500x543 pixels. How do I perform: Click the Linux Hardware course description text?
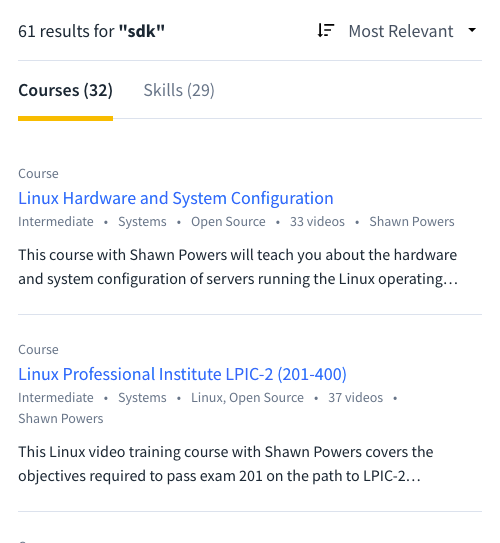(238, 267)
